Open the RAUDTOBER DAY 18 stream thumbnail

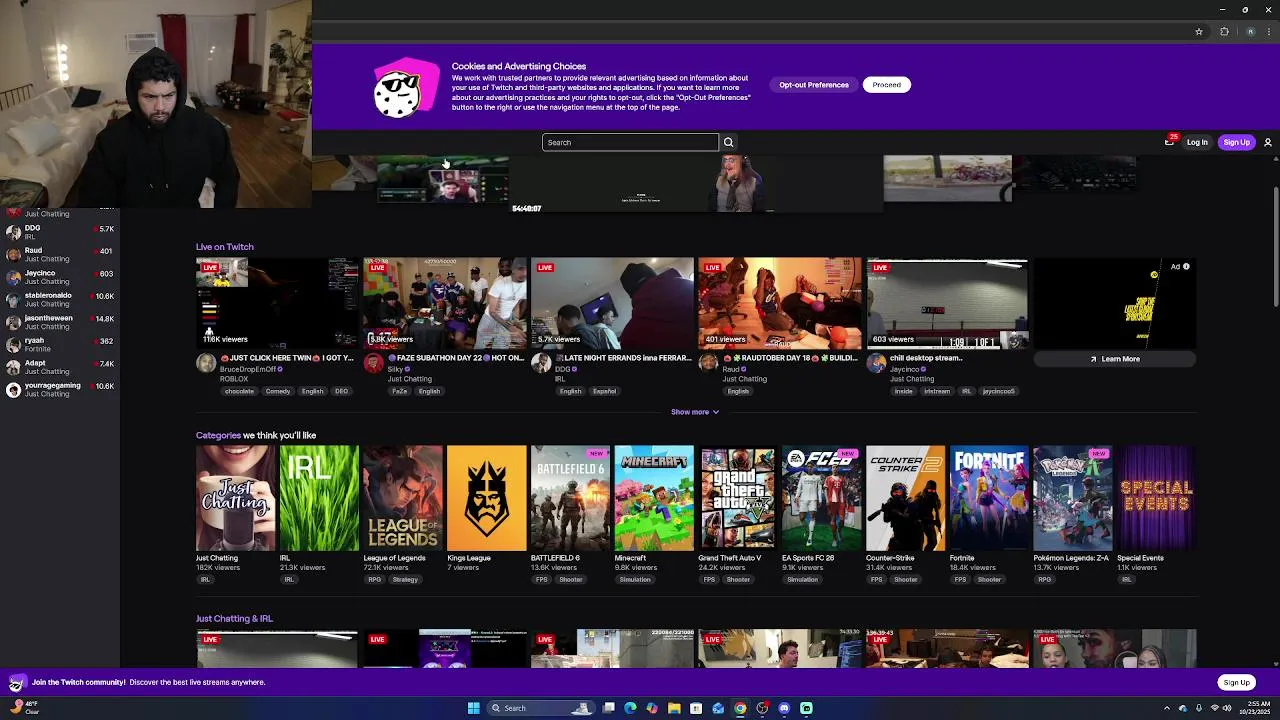[x=780, y=303]
